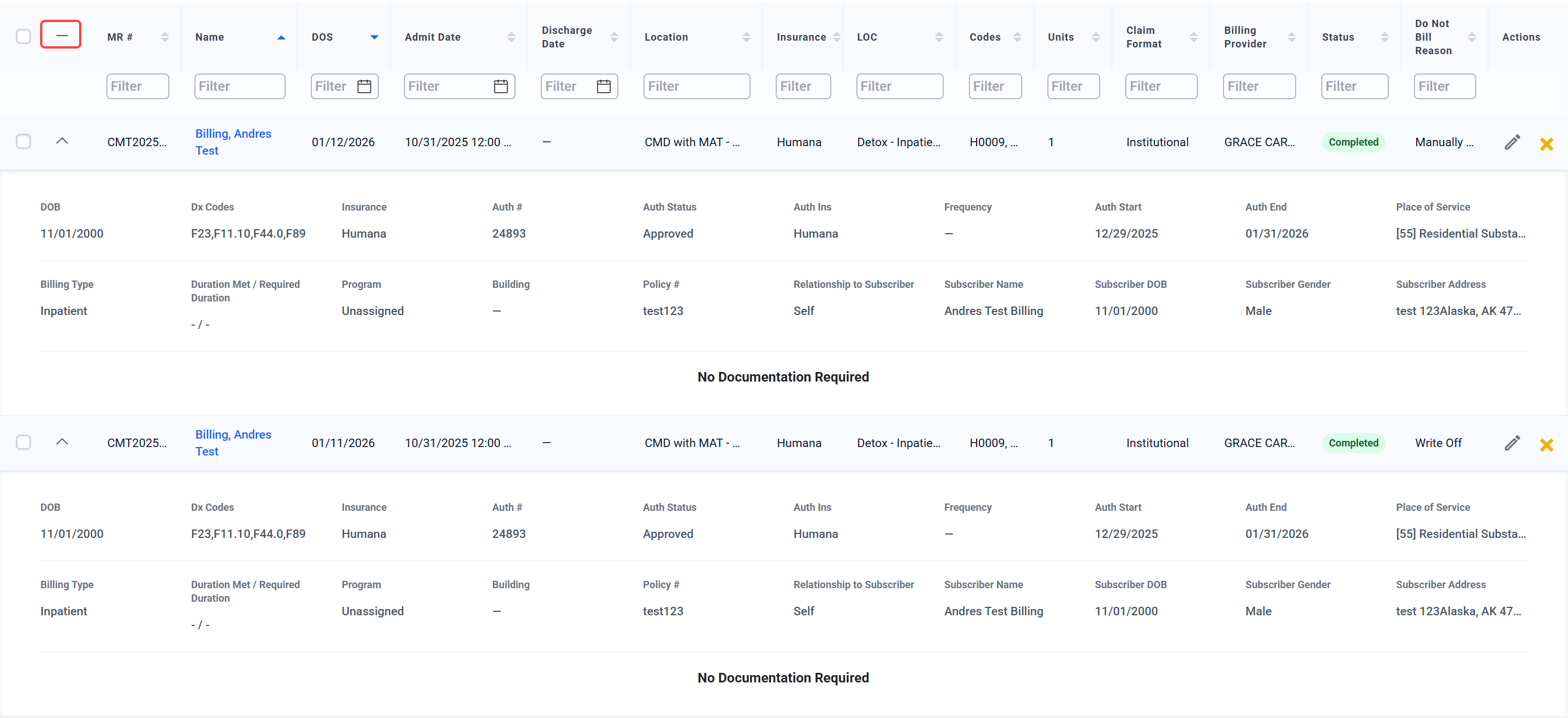Open the DOS filter calendar picker
Image resolution: width=1568 pixels, height=718 pixels.
tap(364, 86)
